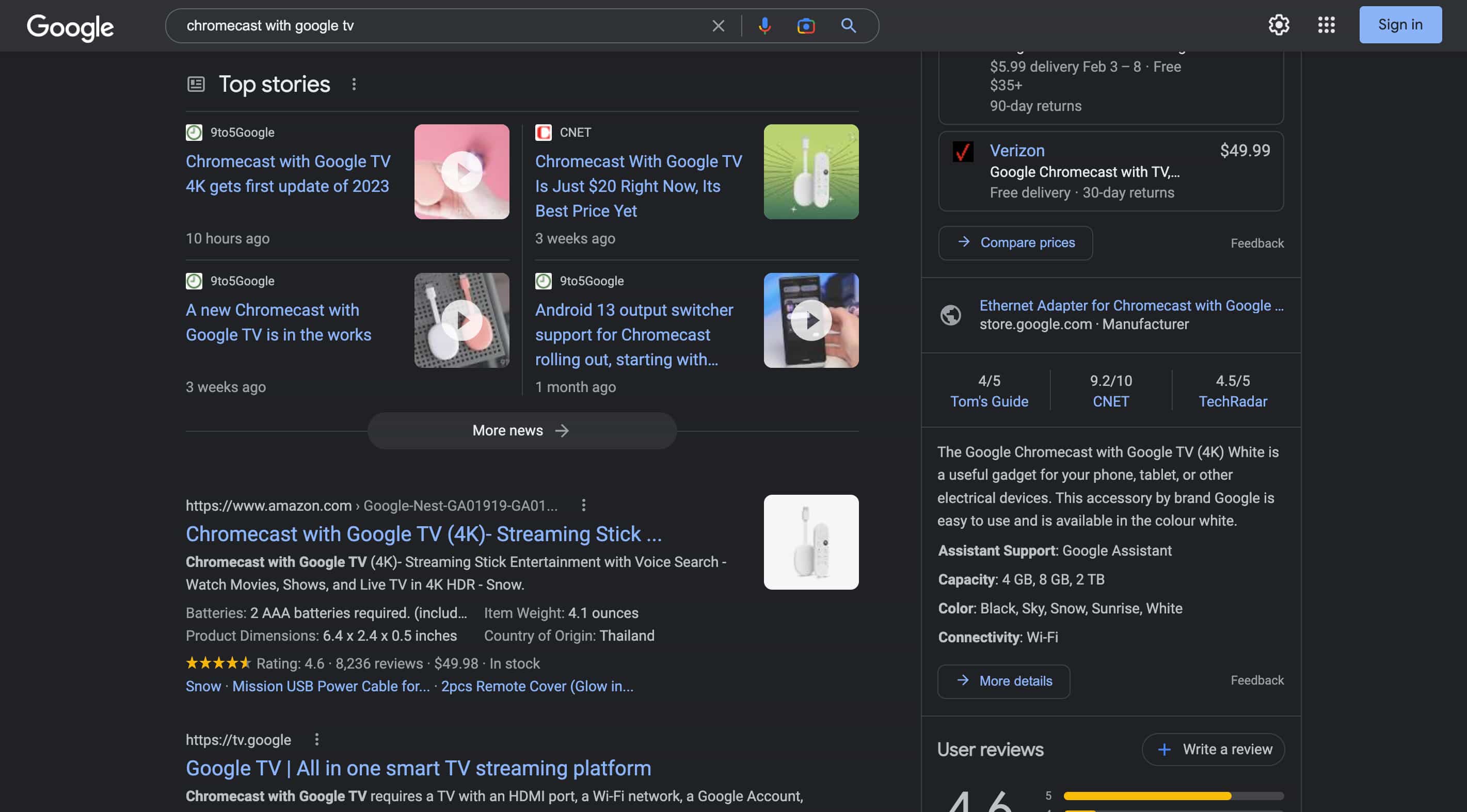Play the pink Chromecast video thumbnail

click(x=461, y=172)
